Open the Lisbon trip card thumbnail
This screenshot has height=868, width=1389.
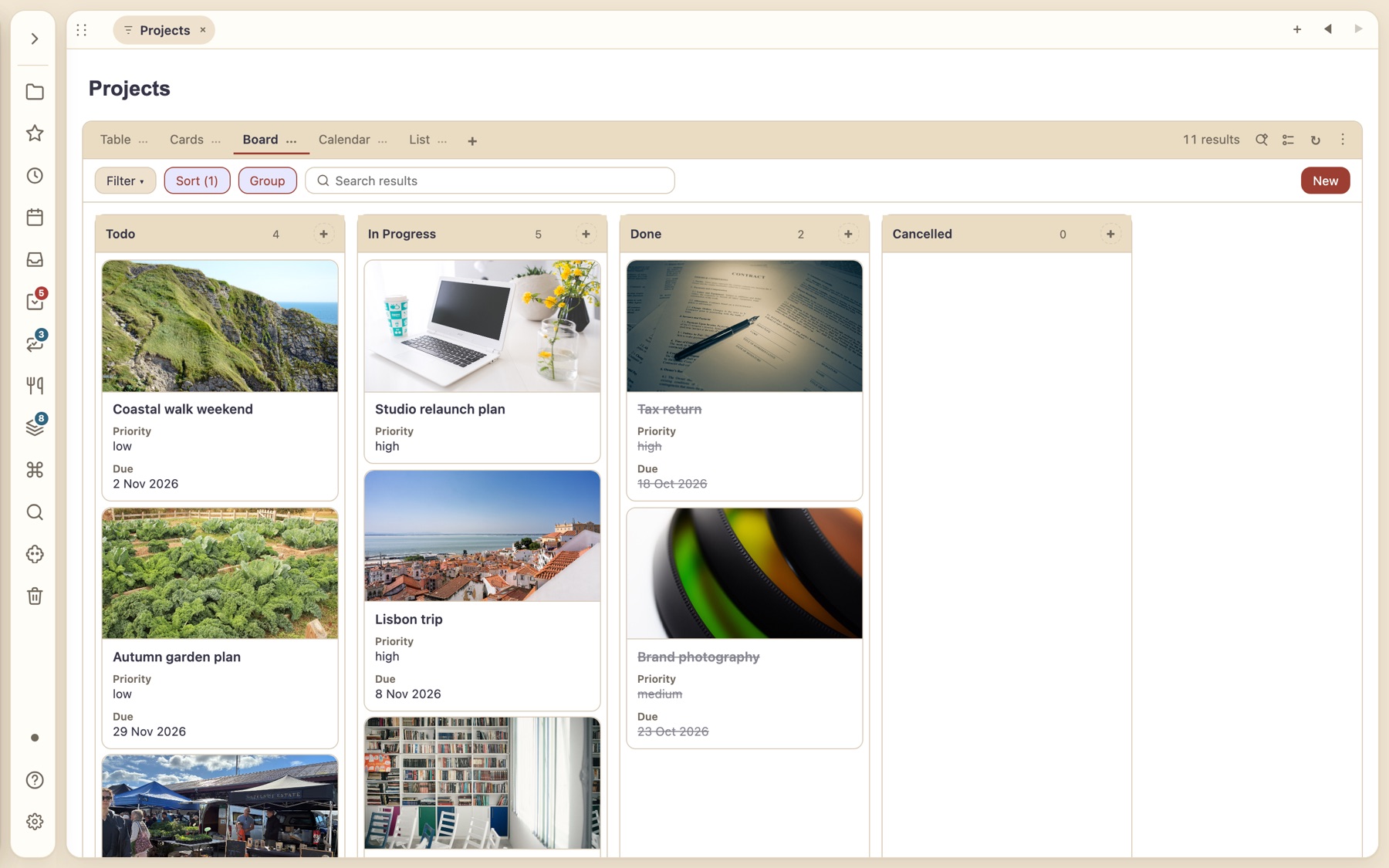click(482, 535)
